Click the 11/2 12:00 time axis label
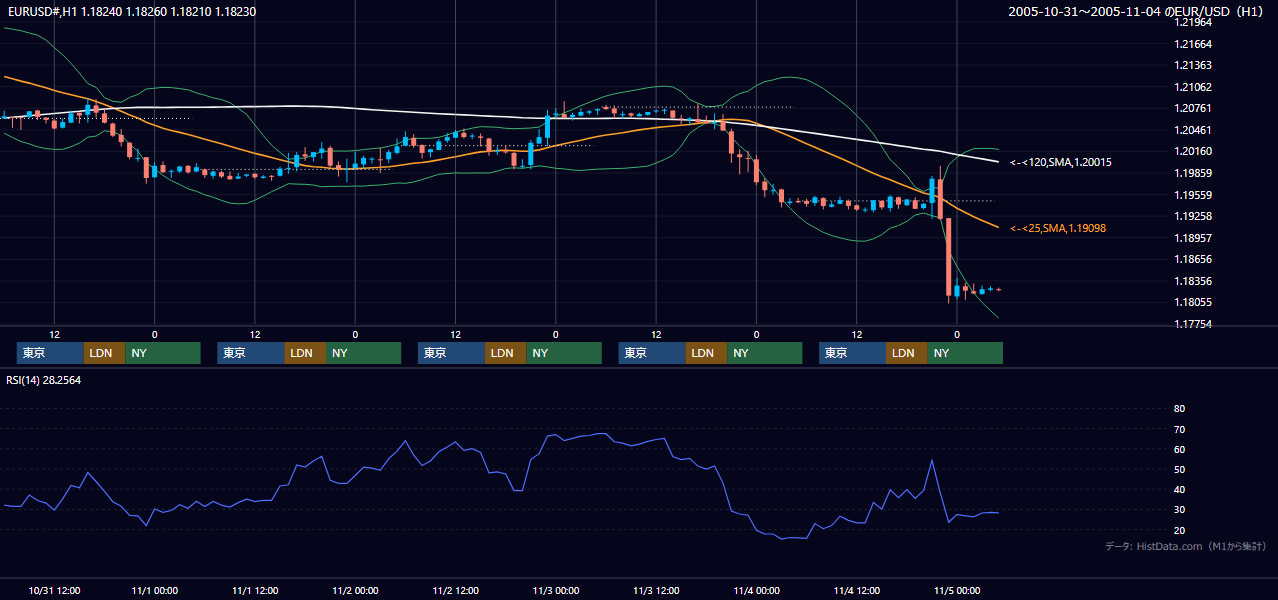 point(455,590)
